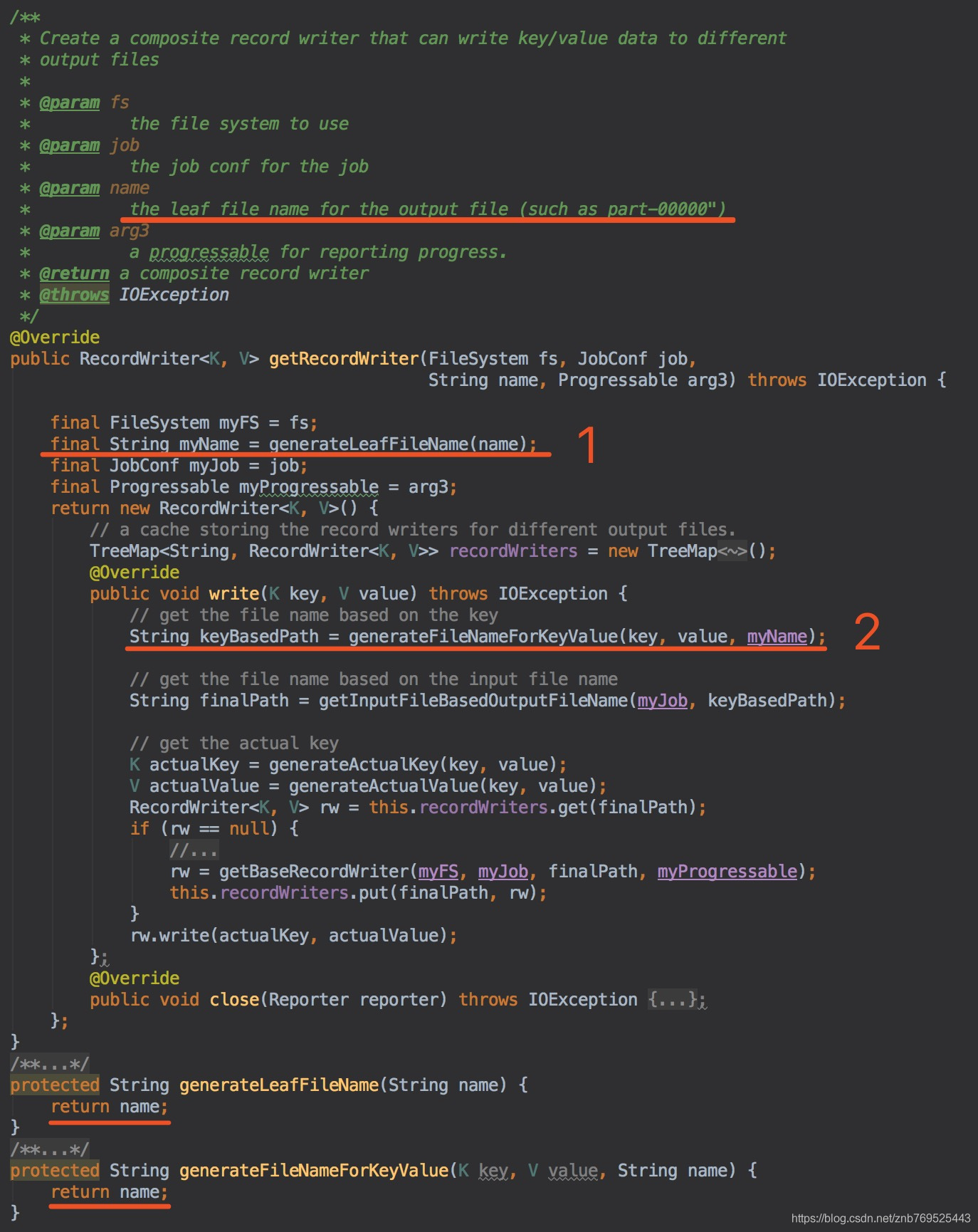Click this.recordWriters.put(finalPath, rw) statement
The image size is (978, 1232).
coord(358,893)
